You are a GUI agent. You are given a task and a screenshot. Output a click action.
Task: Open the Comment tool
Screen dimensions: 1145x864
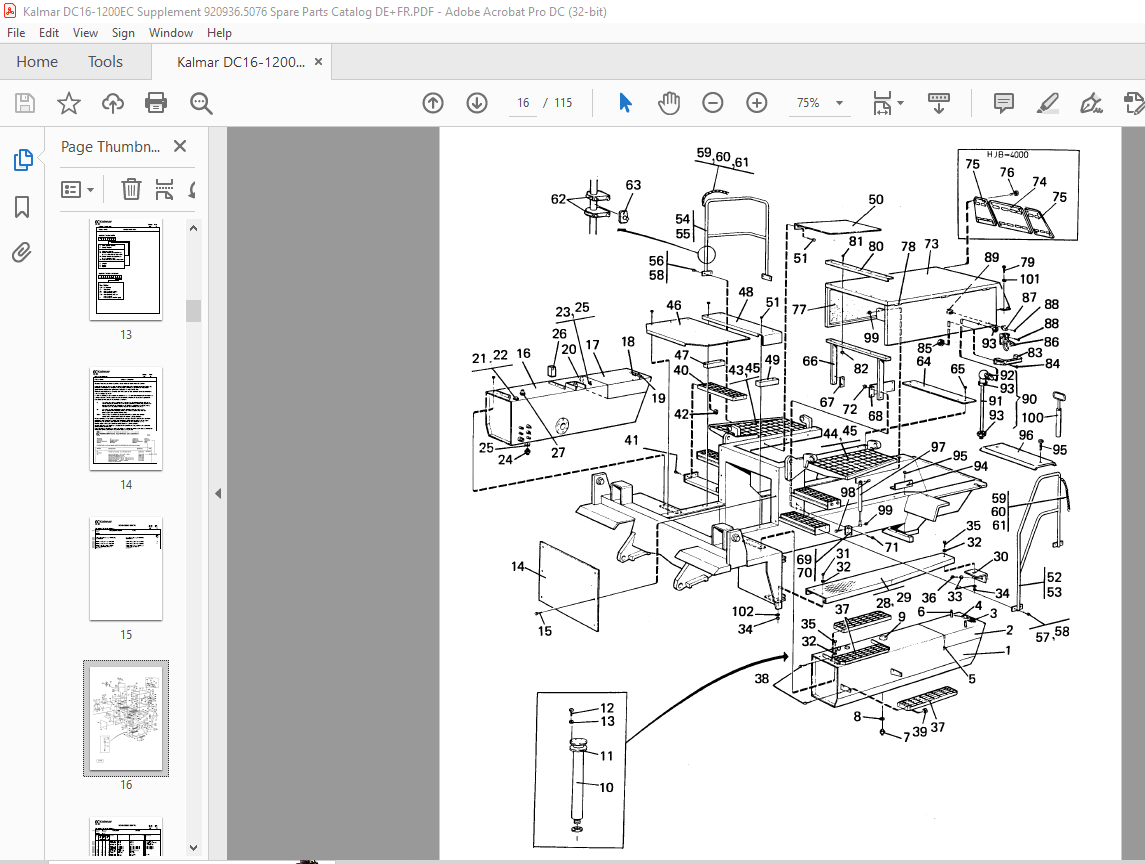point(1002,103)
